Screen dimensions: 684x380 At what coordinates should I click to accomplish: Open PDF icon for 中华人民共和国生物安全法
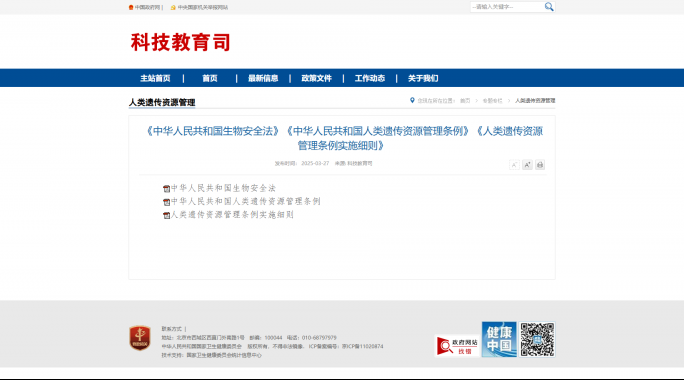coord(166,189)
